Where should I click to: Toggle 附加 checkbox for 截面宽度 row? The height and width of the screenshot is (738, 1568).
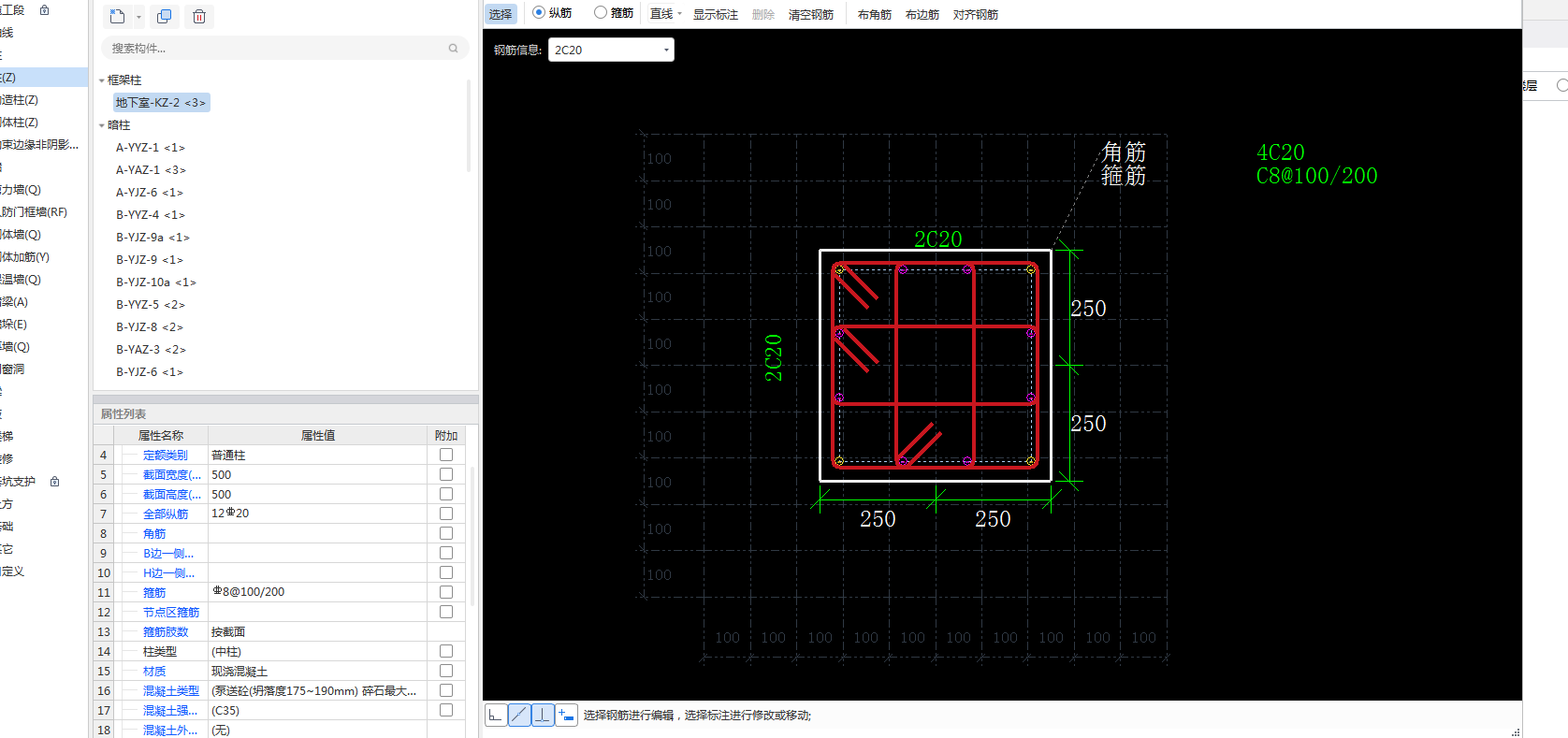[446, 474]
